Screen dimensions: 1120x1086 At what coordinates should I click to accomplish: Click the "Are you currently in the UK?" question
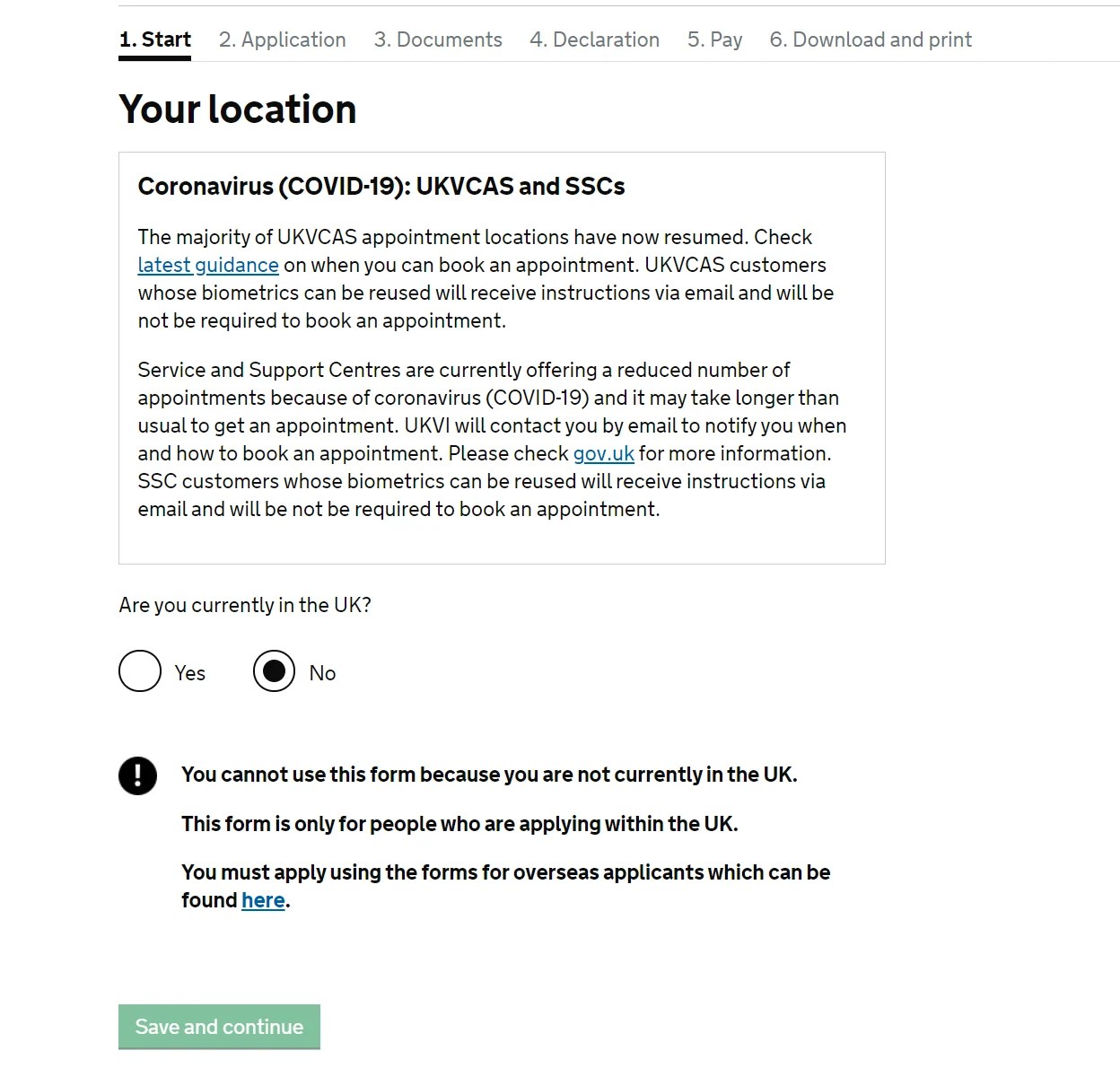244,605
